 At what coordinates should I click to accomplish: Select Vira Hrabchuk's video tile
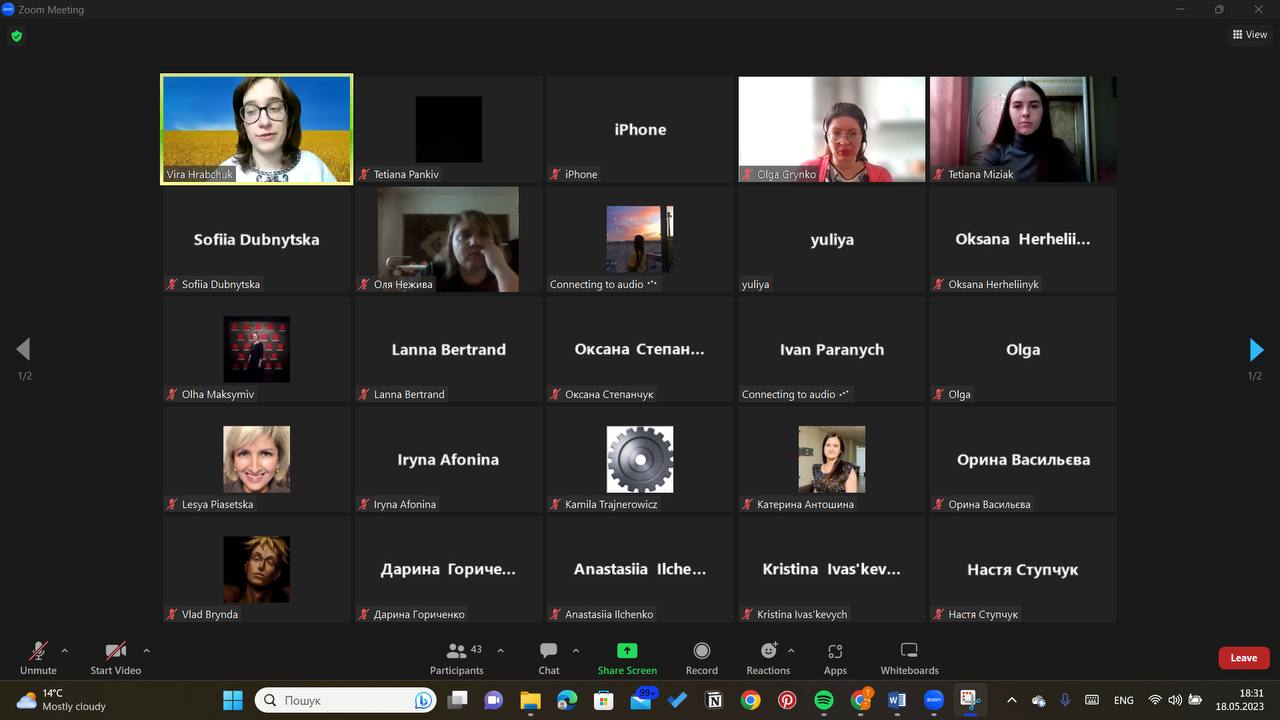click(x=257, y=129)
